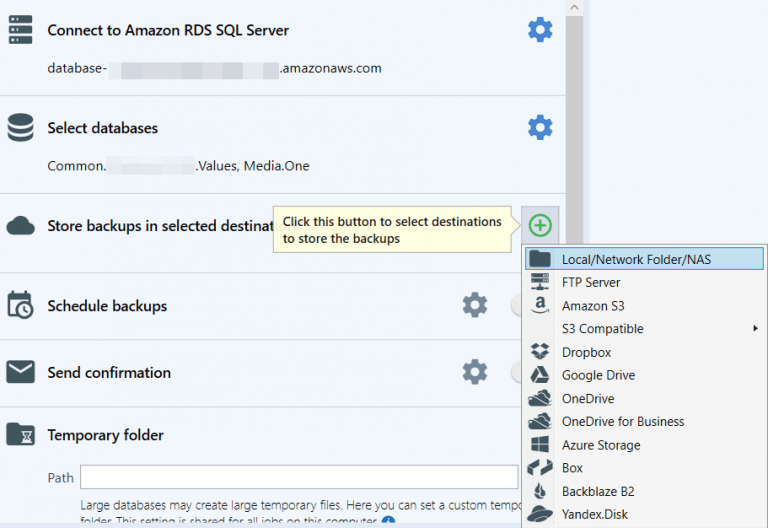Open Amazon RDS SQL Server connection settings gear
Image resolution: width=768 pixels, height=528 pixels.
point(540,30)
